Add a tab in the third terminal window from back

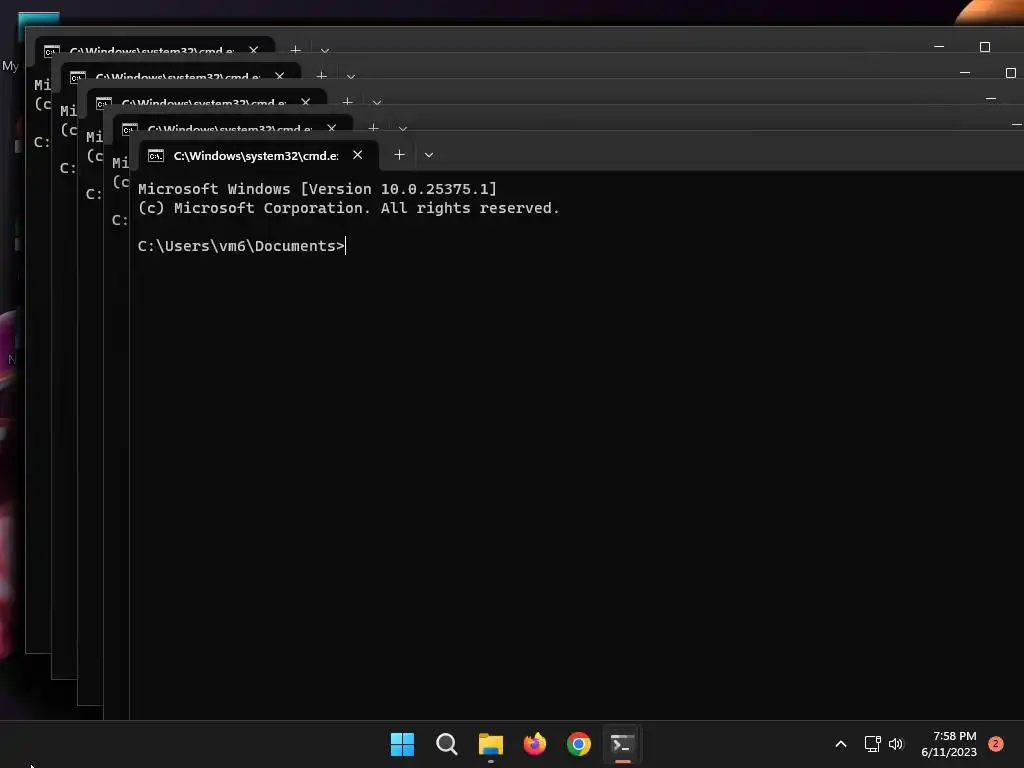(347, 101)
